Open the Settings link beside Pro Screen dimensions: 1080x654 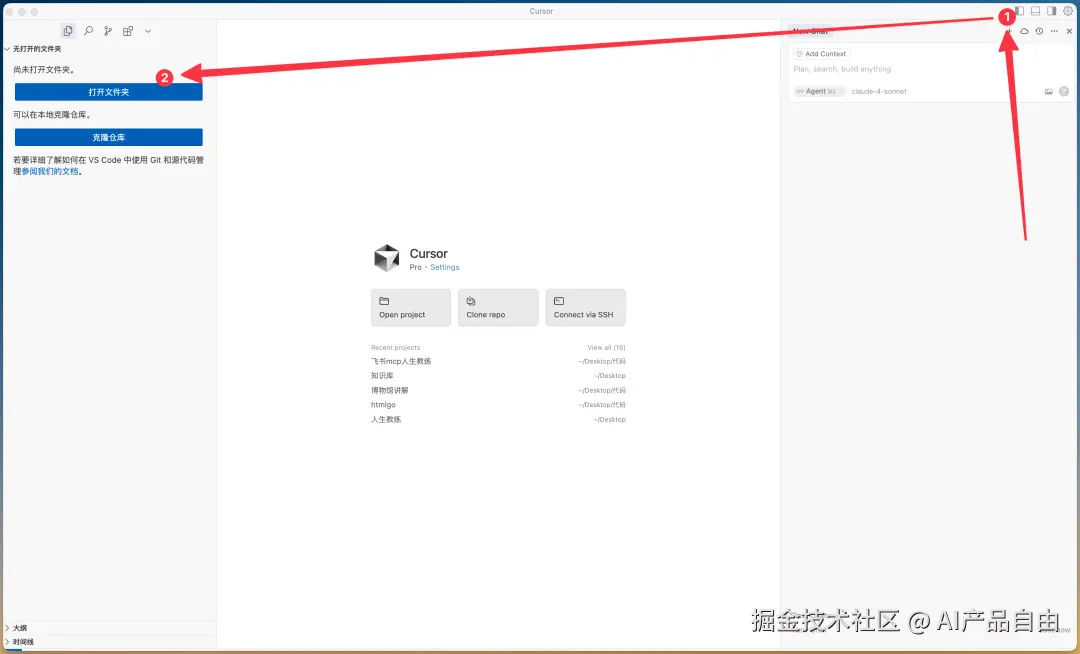tap(444, 267)
